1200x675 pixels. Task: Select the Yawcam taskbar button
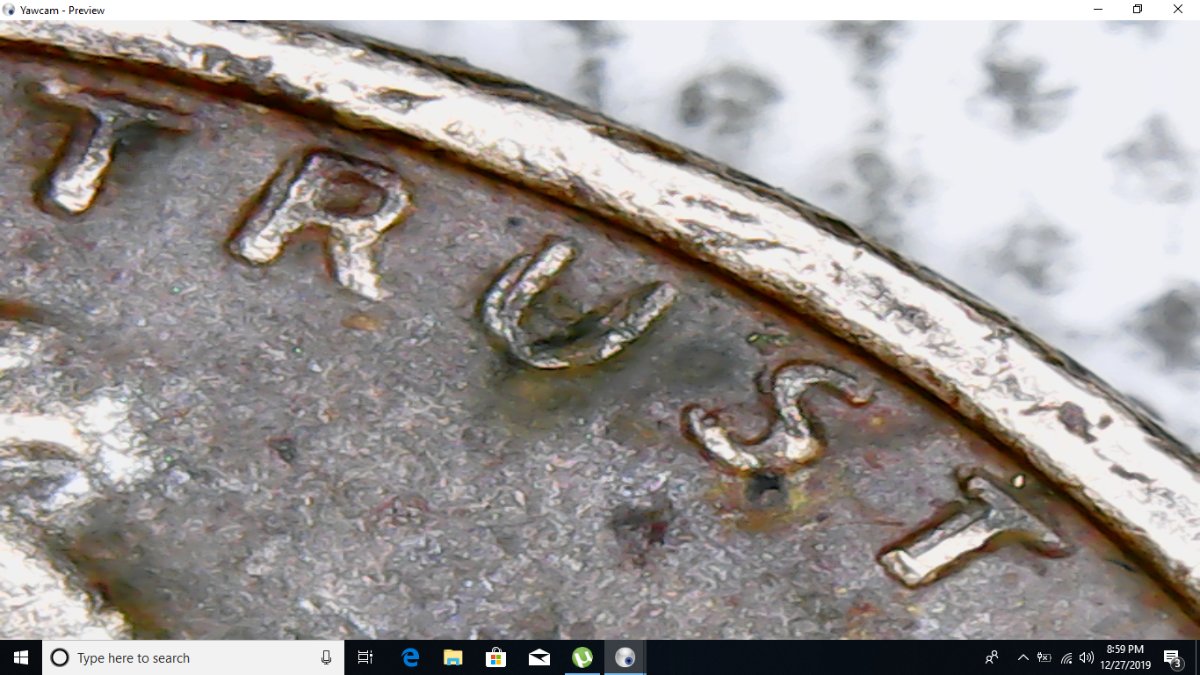tap(625, 657)
